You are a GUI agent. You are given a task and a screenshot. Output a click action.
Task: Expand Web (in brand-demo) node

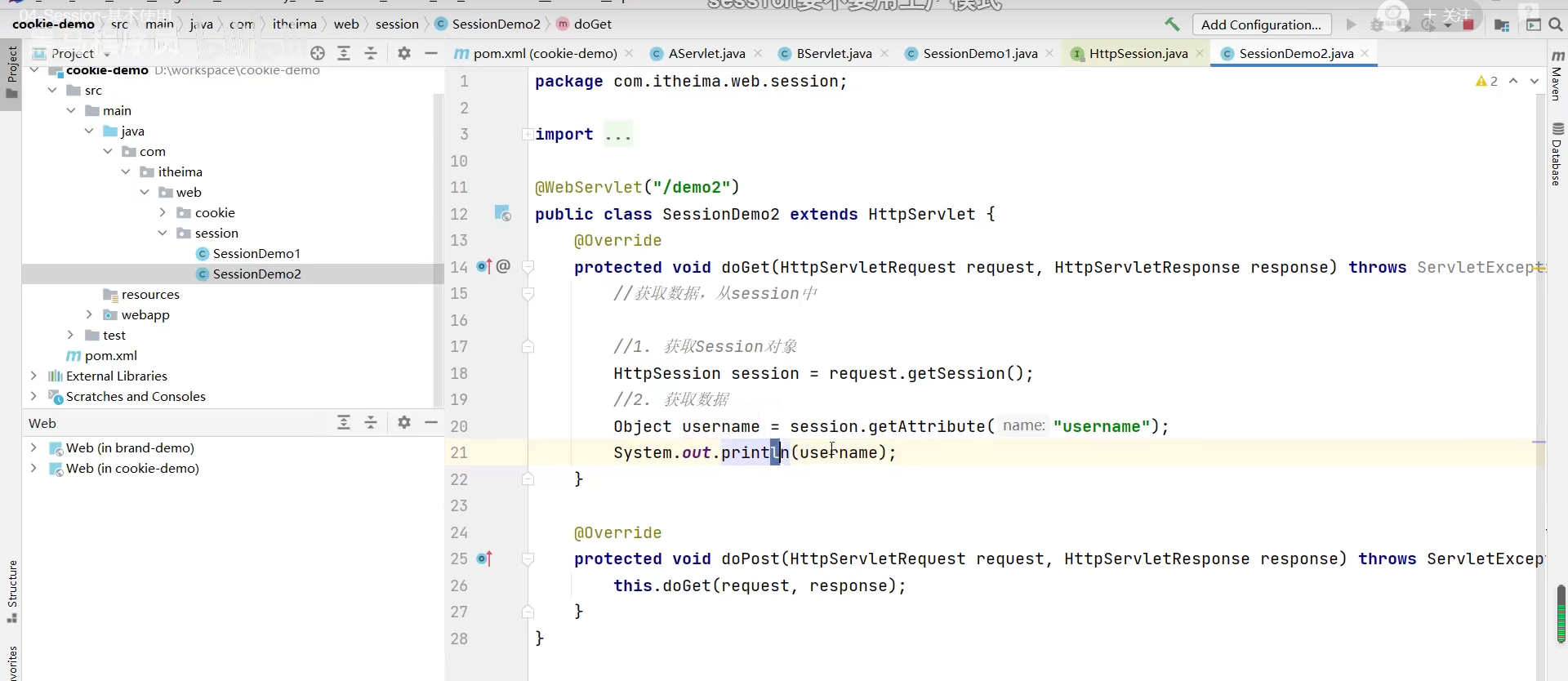(x=33, y=447)
